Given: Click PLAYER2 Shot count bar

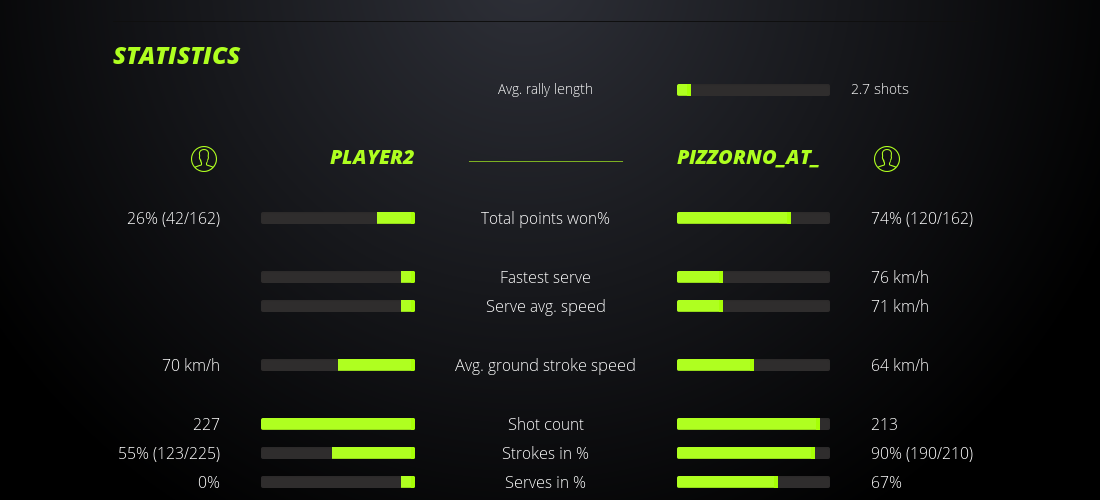Looking at the screenshot, I should [x=338, y=424].
